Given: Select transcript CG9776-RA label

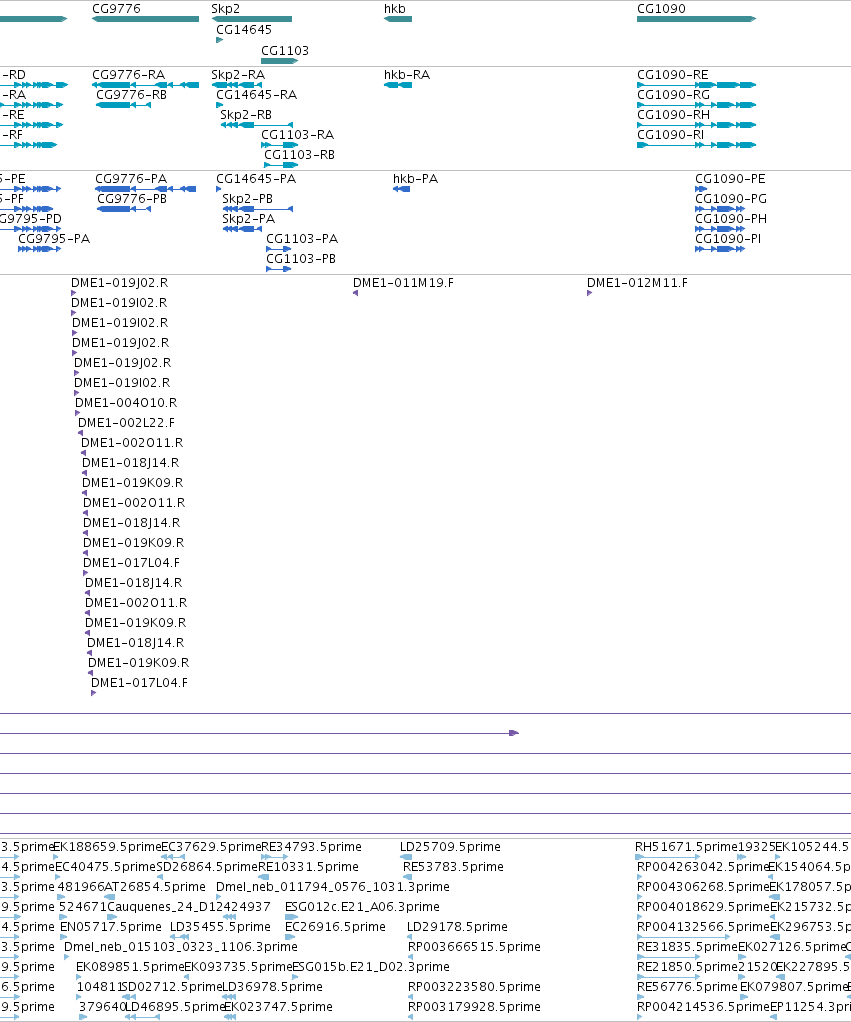Looking at the screenshot, I should pos(128,74).
